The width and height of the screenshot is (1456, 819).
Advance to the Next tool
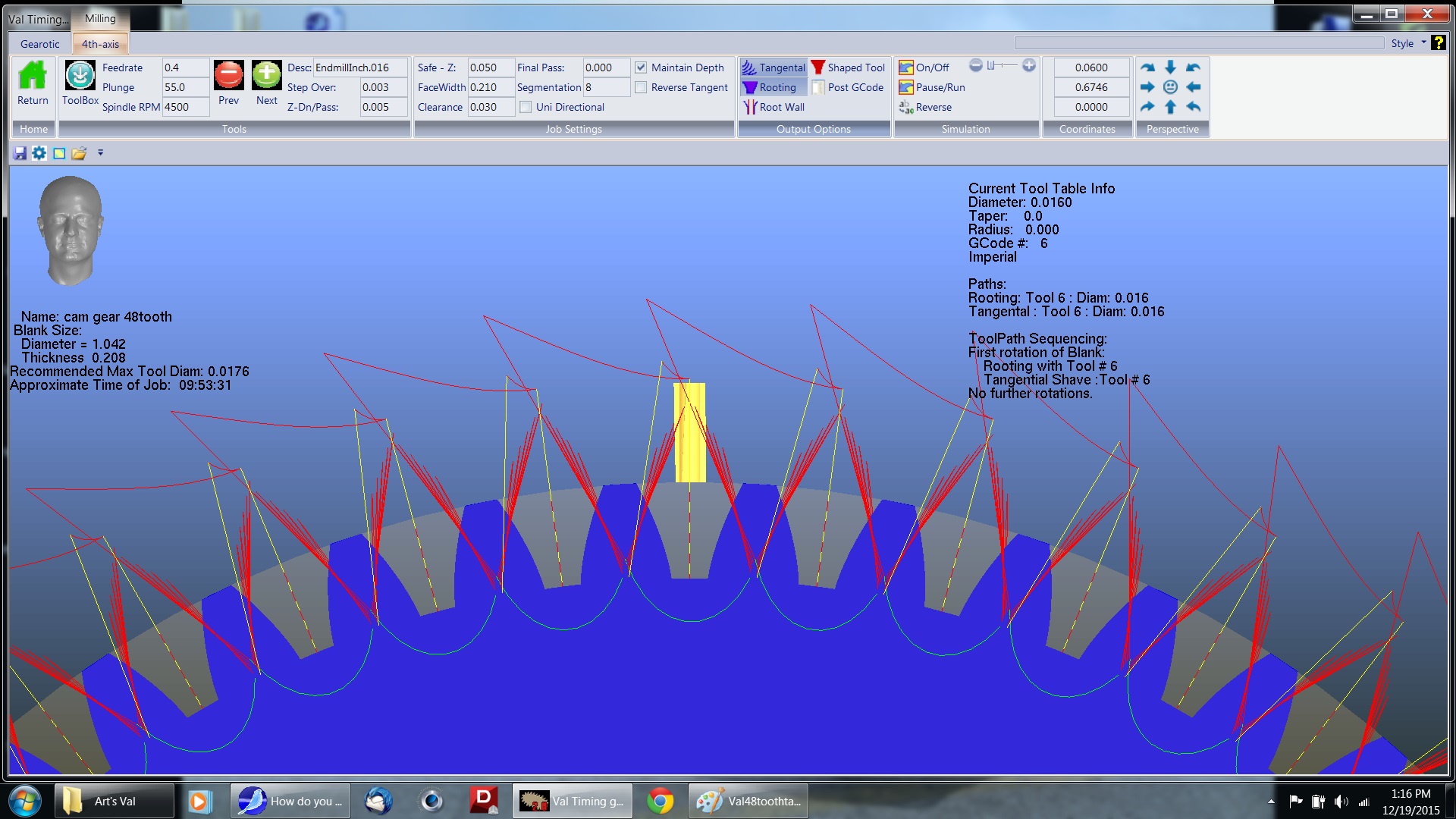266,77
